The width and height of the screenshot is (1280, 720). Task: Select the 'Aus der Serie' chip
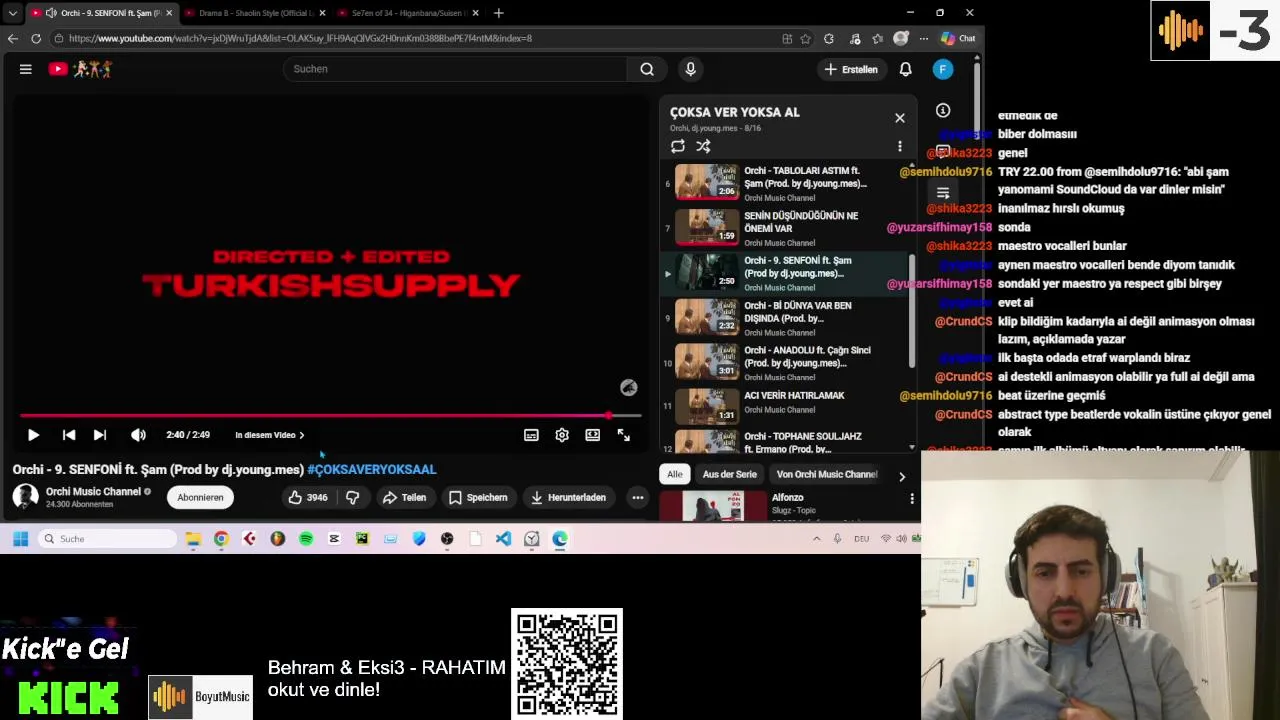pos(730,474)
